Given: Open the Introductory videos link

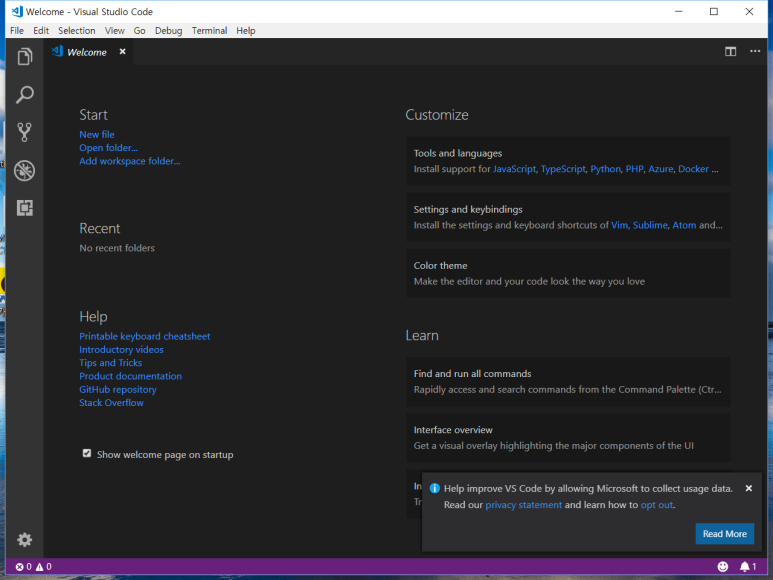Looking at the screenshot, I should 121,349.
